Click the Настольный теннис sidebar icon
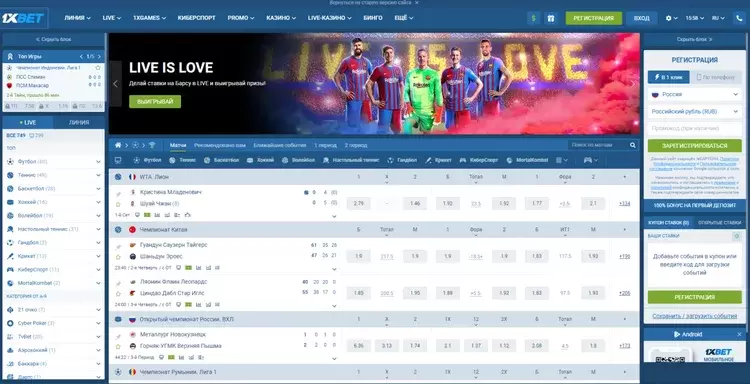This screenshot has width=750, height=384. (10, 229)
